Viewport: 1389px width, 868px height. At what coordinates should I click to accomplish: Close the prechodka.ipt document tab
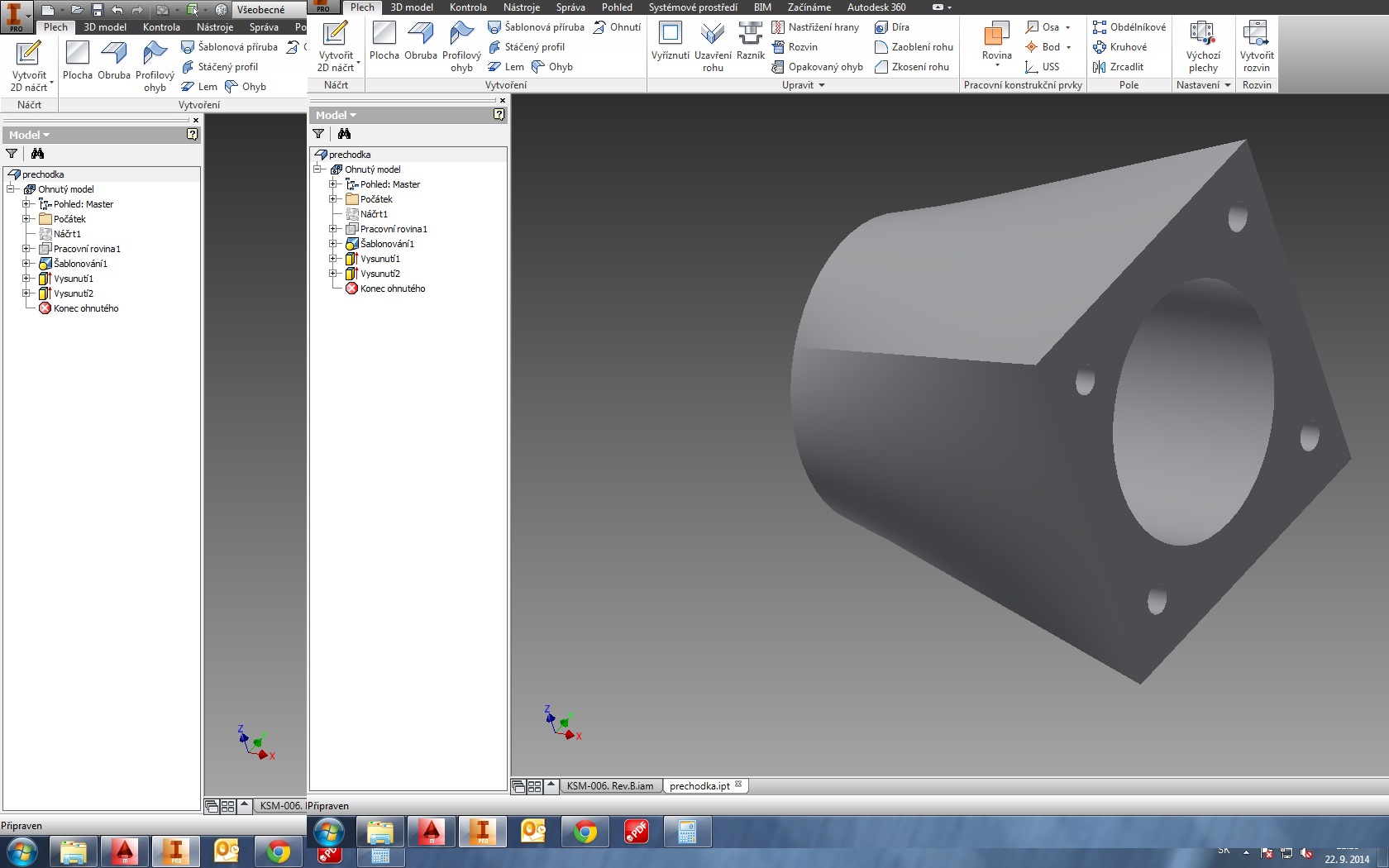point(738,785)
